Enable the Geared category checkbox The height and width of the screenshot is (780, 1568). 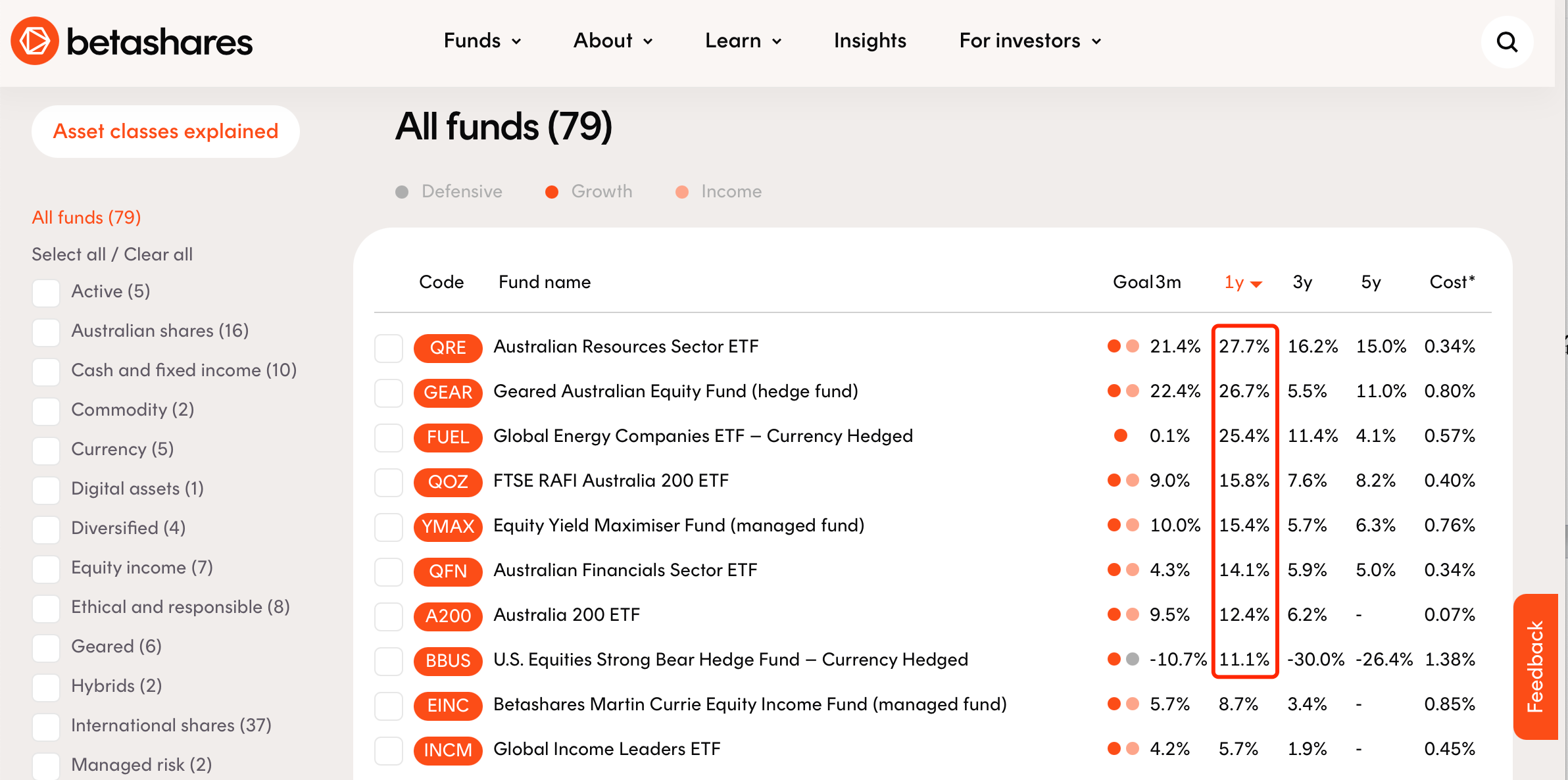(x=46, y=647)
